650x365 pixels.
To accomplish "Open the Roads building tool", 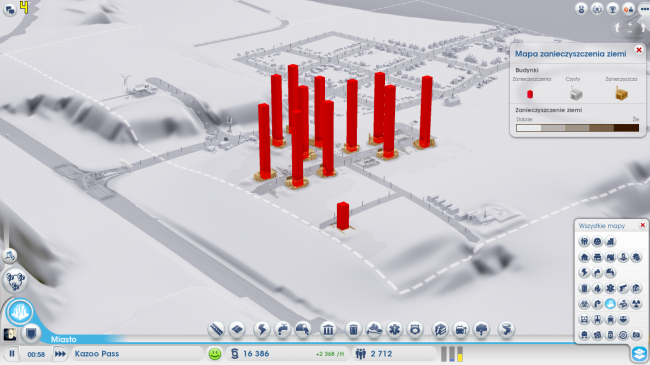I will tap(216, 330).
